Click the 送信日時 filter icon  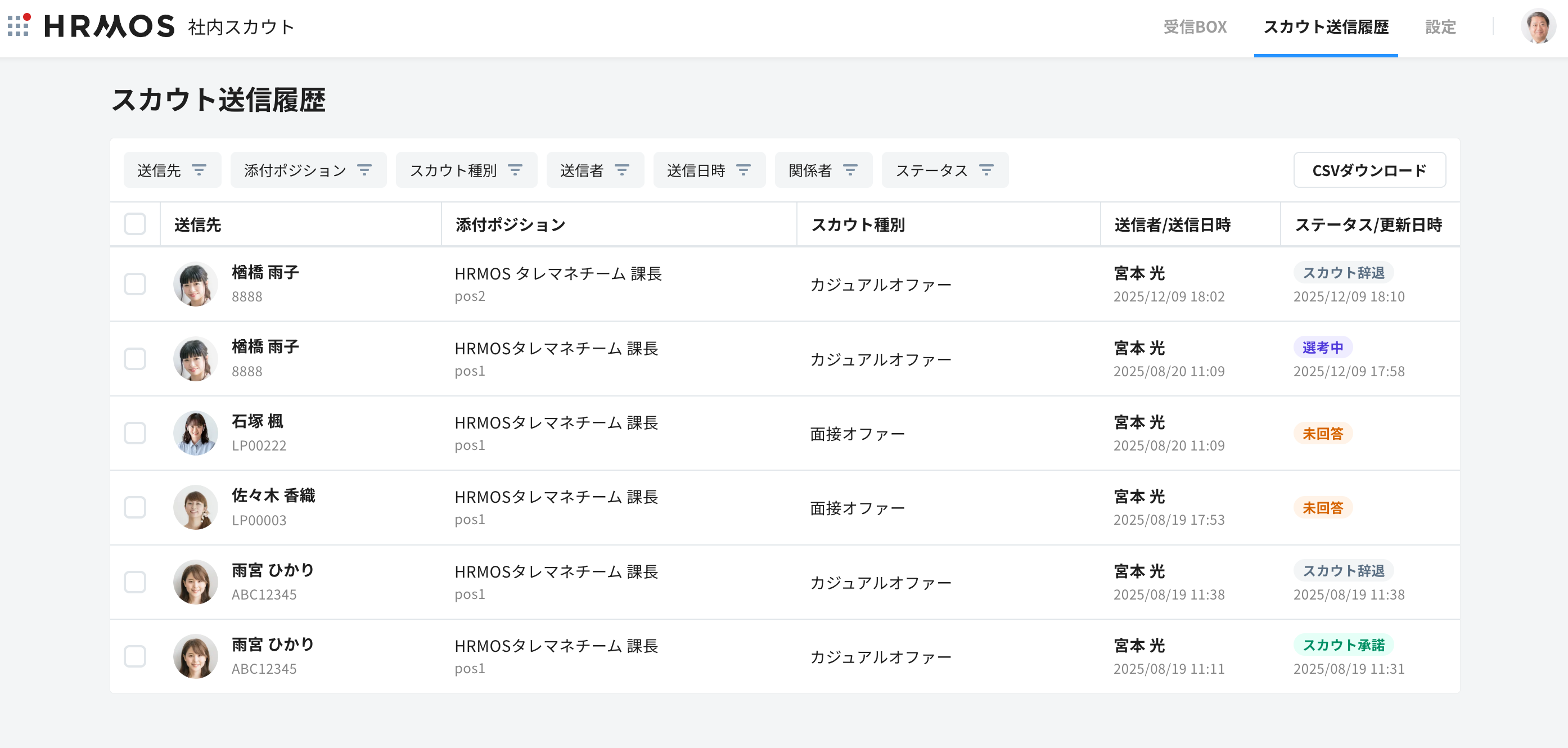click(743, 170)
